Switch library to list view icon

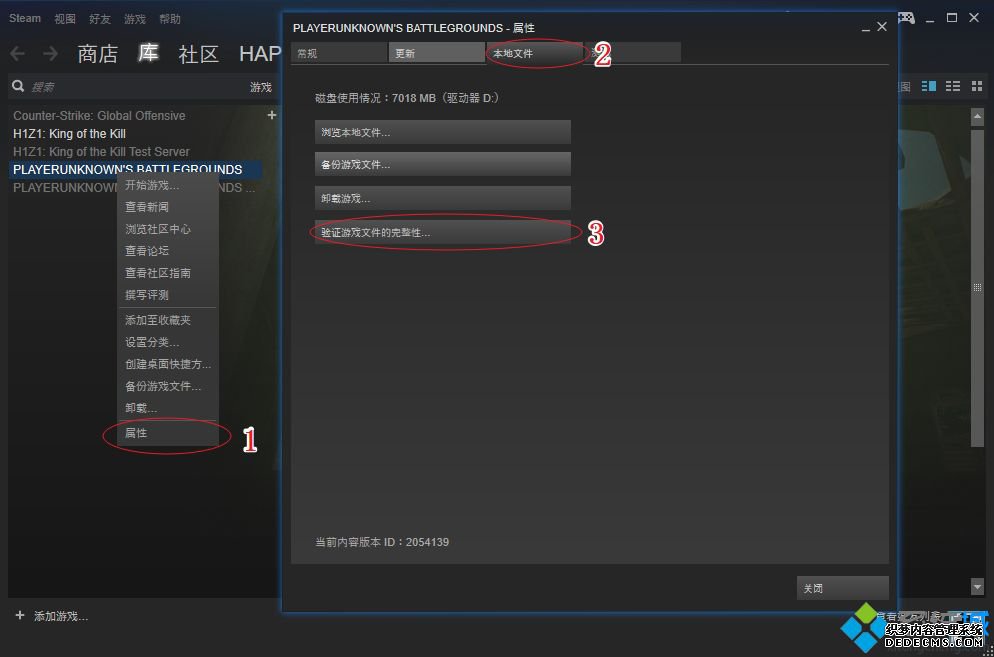click(x=953, y=86)
